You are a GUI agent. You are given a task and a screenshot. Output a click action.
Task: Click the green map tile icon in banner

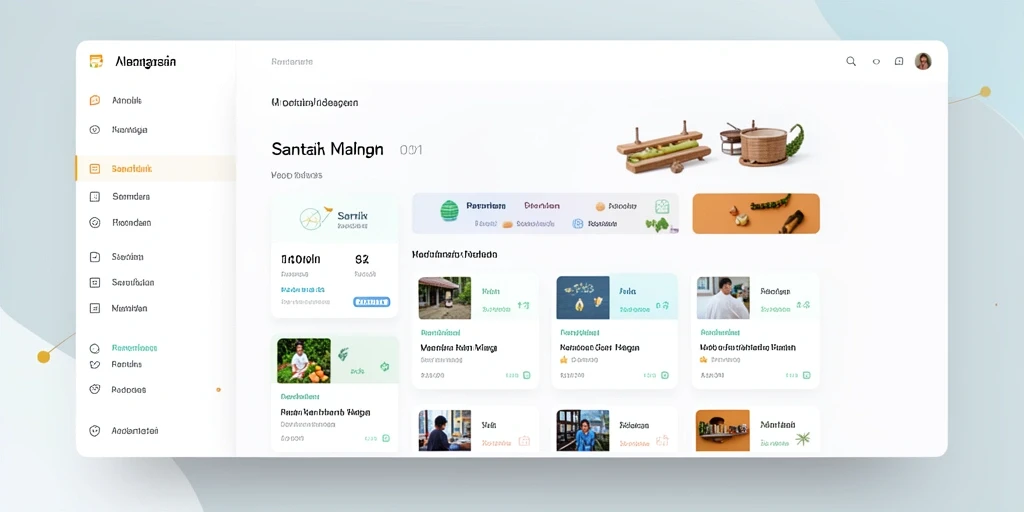tap(662, 207)
